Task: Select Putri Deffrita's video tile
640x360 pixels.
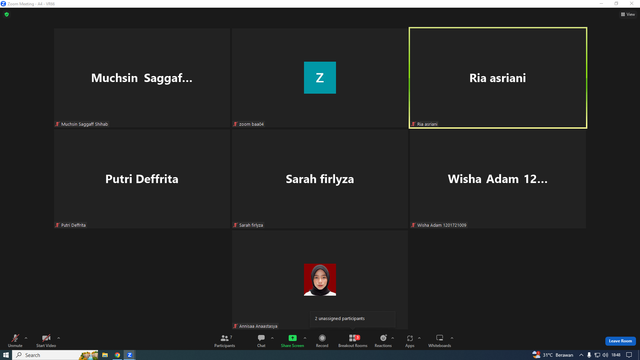Action: point(142,179)
